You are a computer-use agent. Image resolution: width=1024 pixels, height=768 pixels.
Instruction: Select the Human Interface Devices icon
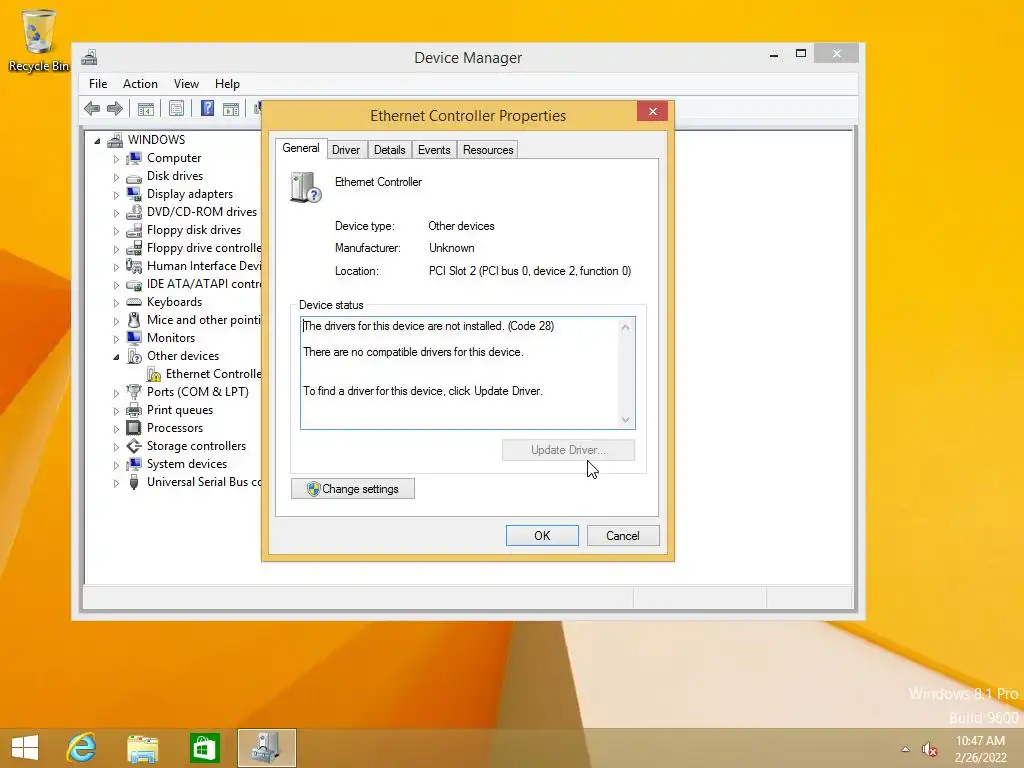click(134, 266)
